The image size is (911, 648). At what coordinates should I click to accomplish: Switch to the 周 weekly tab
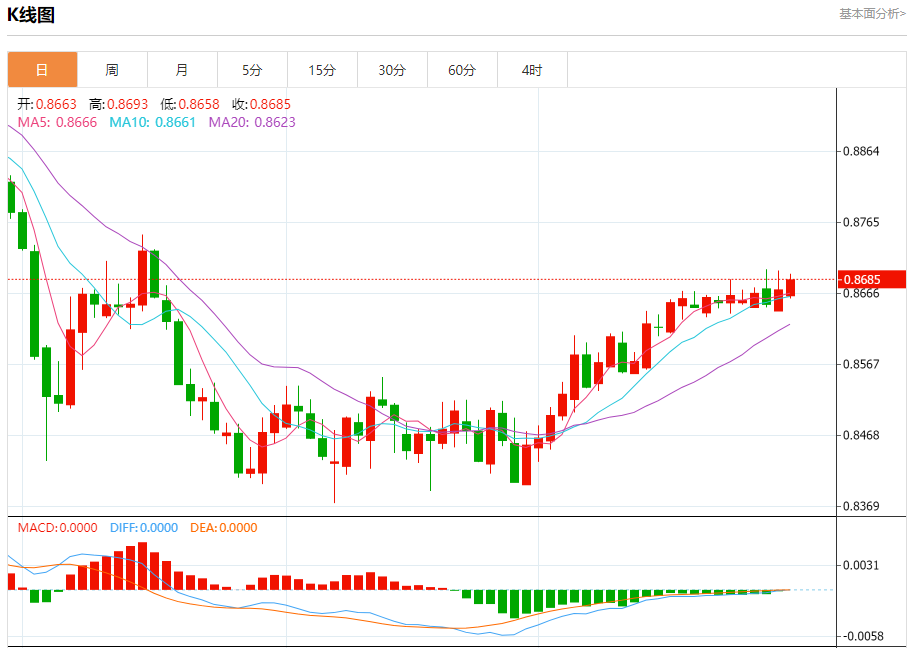click(x=112, y=70)
